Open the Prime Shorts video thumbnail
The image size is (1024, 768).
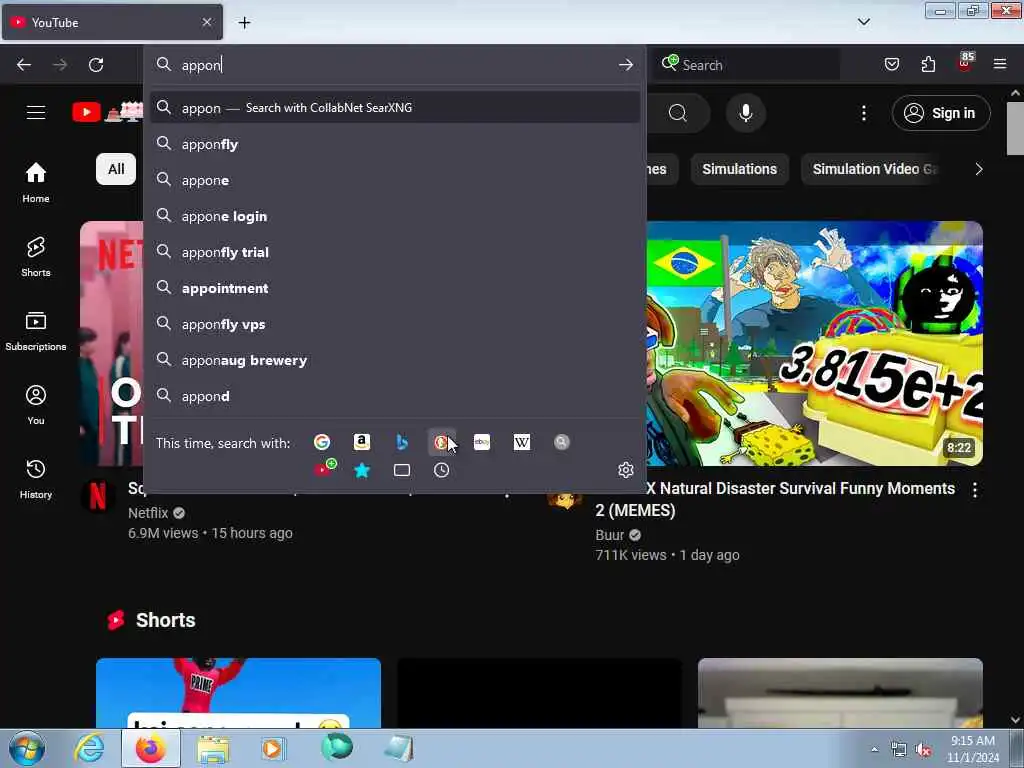click(x=238, y=693)
